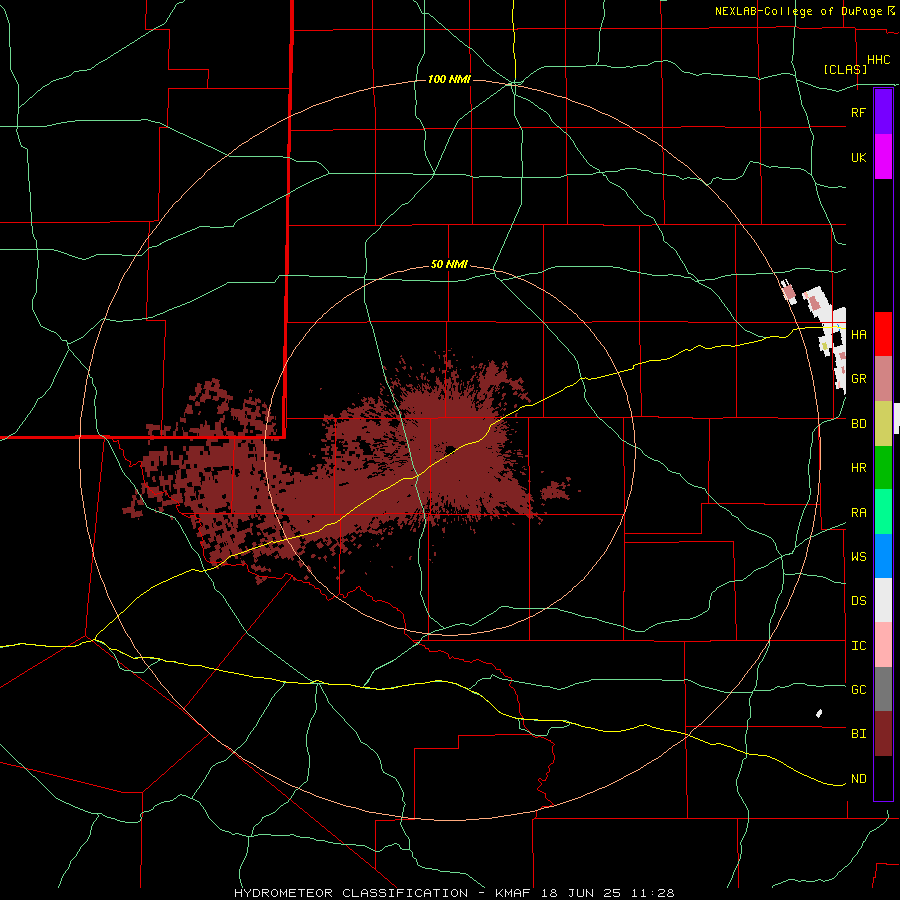The width and height of the screenshot is (900, 900).
Task: Click the "BD" legend label
Action: coord(858,424)
